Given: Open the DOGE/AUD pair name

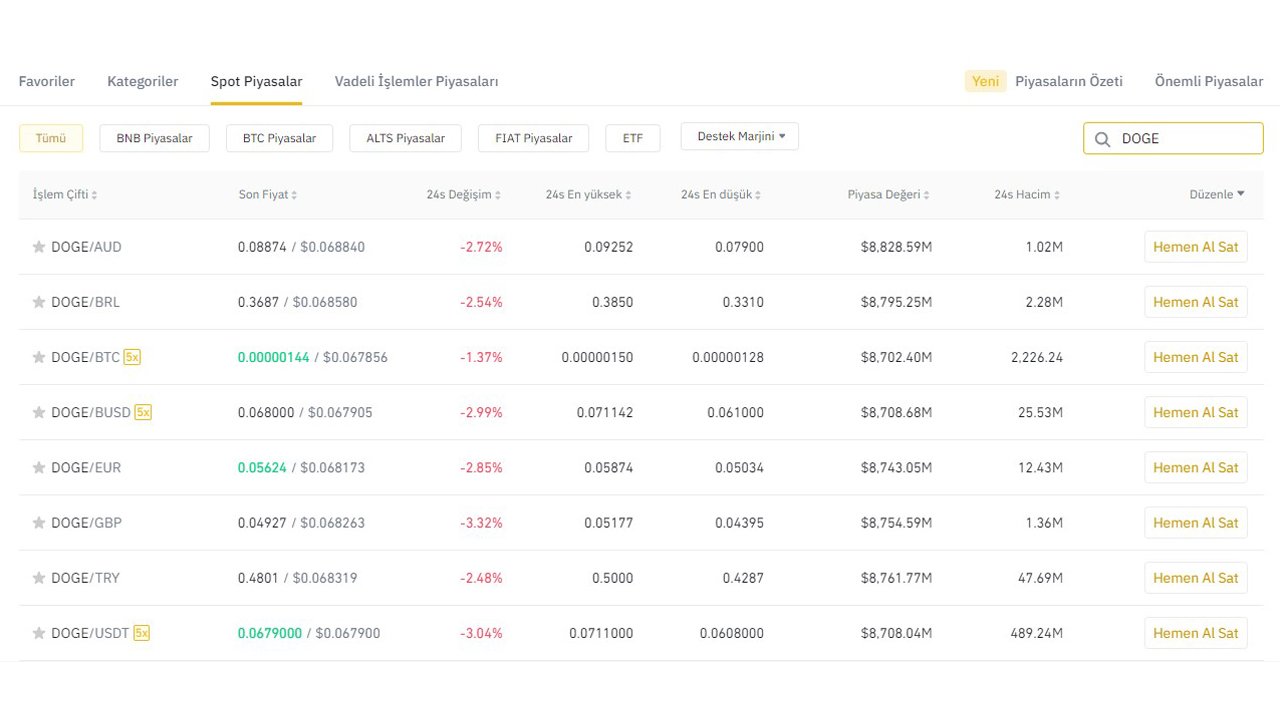Looking at the screenshot, I should coord(86,247).
